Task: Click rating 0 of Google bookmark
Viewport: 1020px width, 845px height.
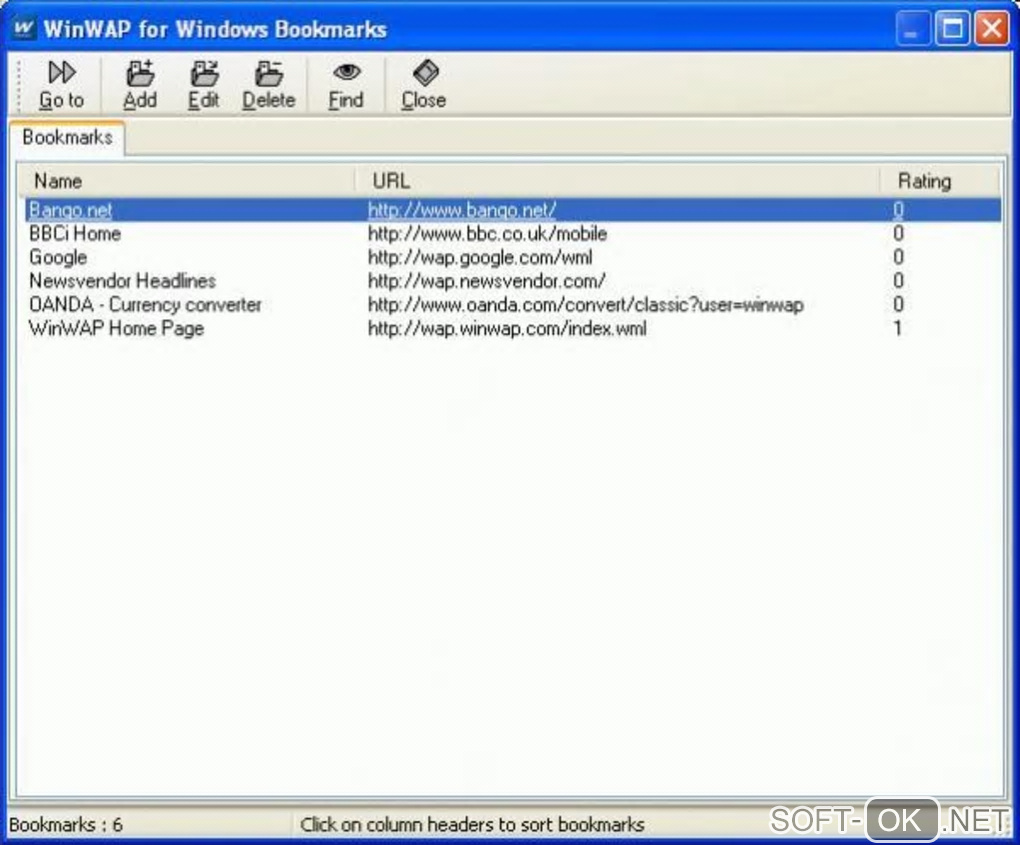Action: 898,257
